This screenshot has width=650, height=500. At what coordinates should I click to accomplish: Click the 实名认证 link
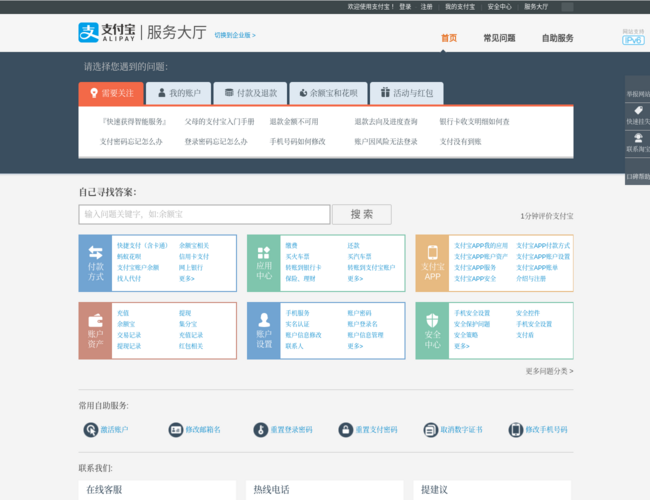point(297,324)
